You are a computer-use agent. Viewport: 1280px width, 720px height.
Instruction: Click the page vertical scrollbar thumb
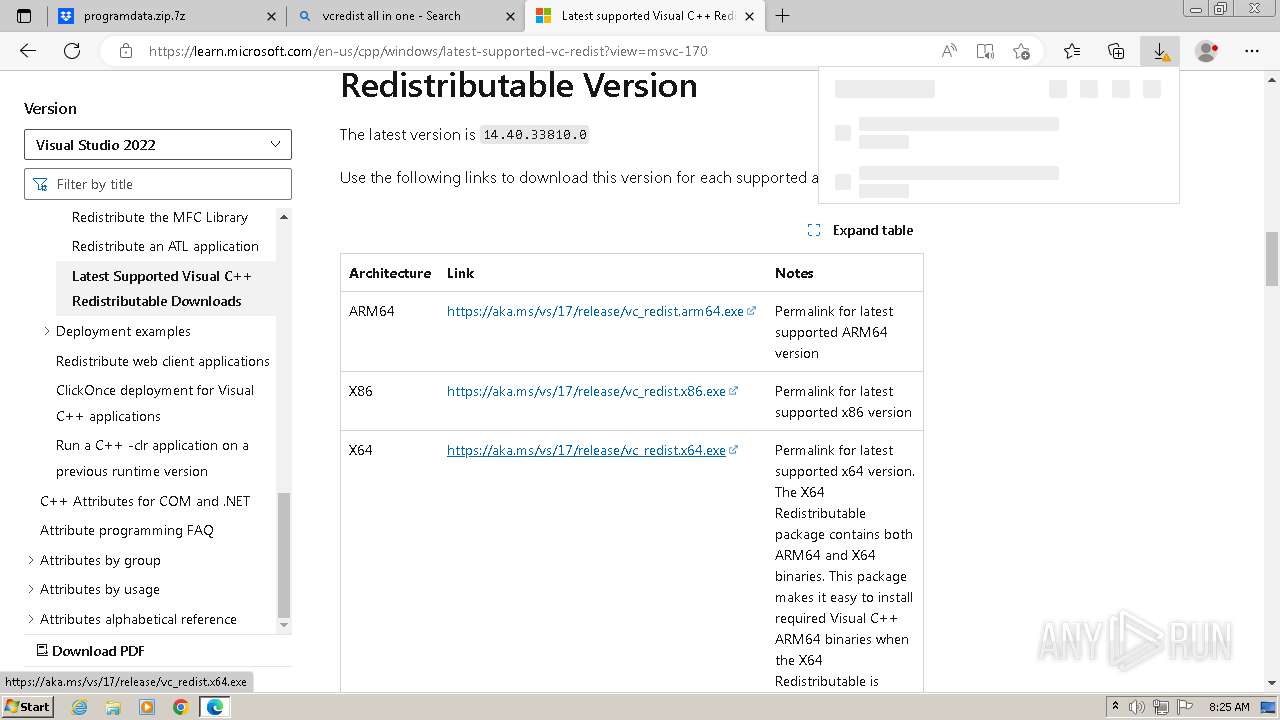1272,259
